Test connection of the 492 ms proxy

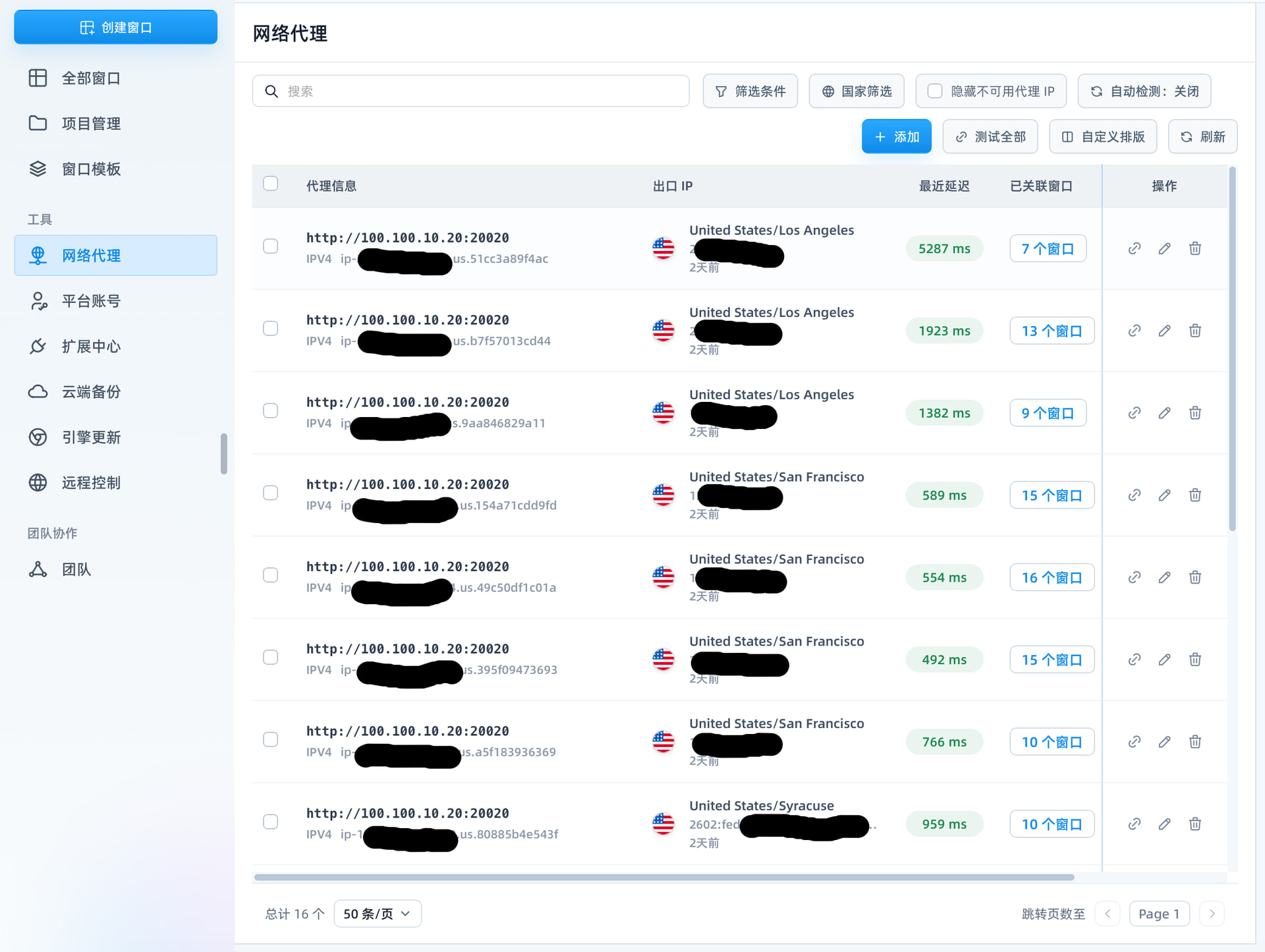pos(1134,659)
